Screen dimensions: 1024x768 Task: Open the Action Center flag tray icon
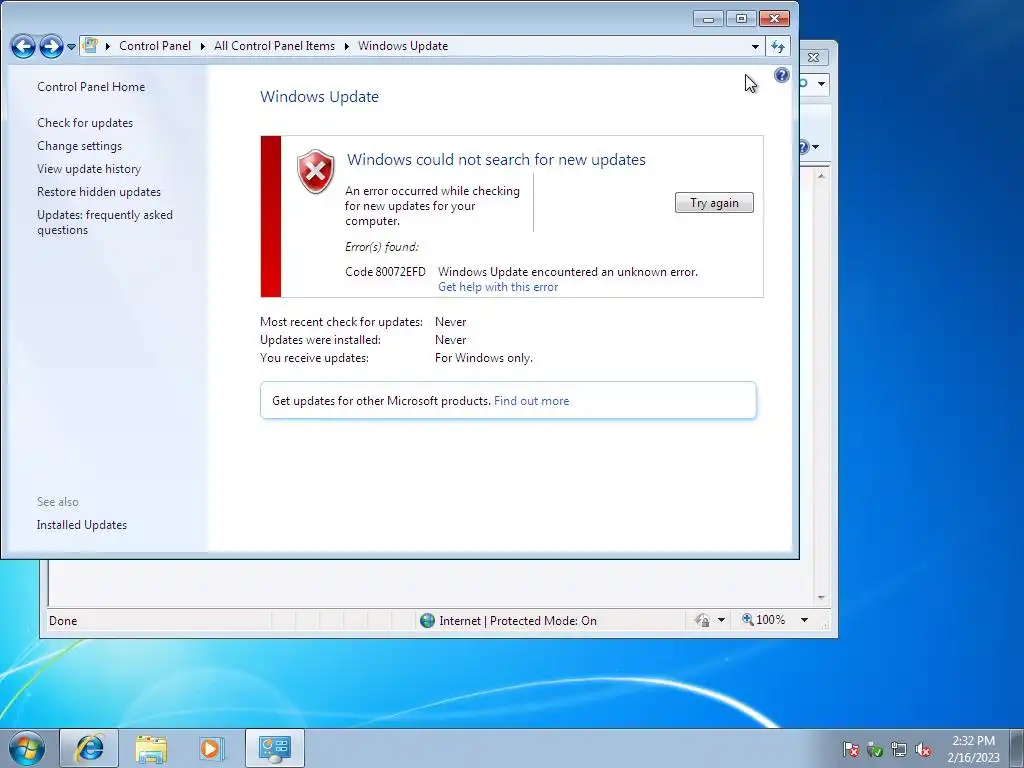click(850, 750)
